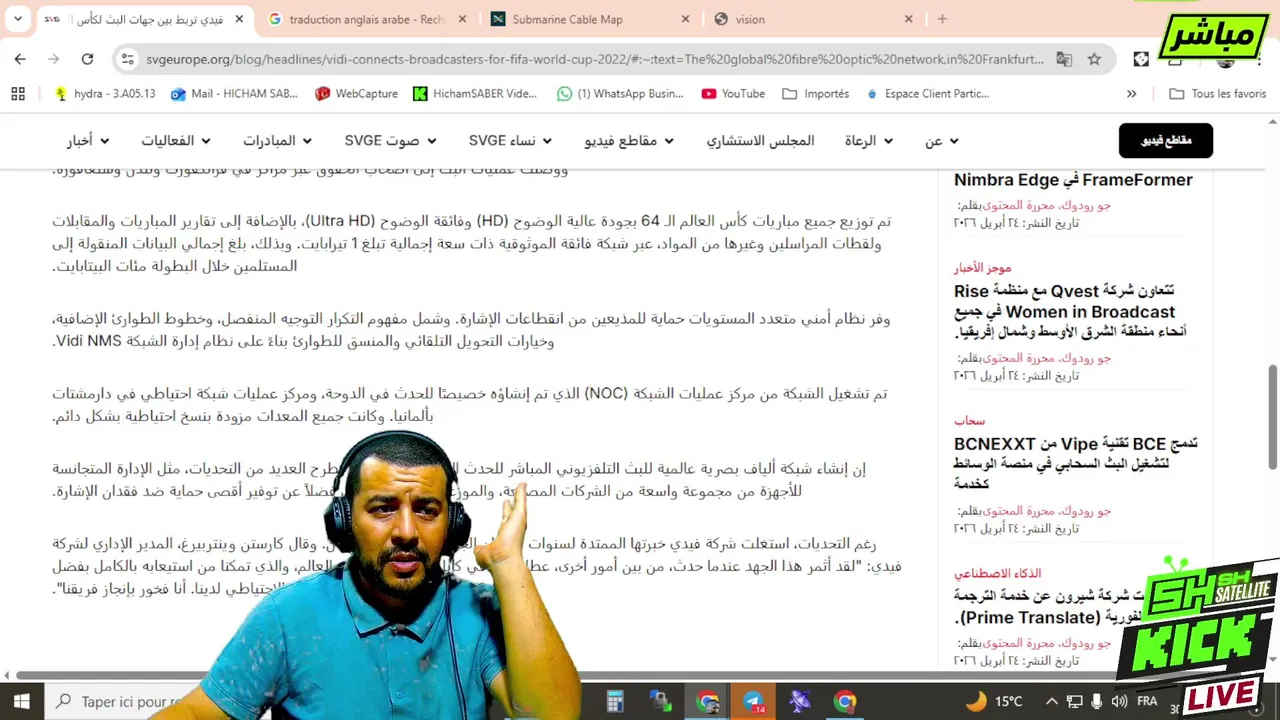Viewport: 1280px width, 720px height.
Task: Click the black مقاطع فيديو button
Action: tap(1166, 141)
